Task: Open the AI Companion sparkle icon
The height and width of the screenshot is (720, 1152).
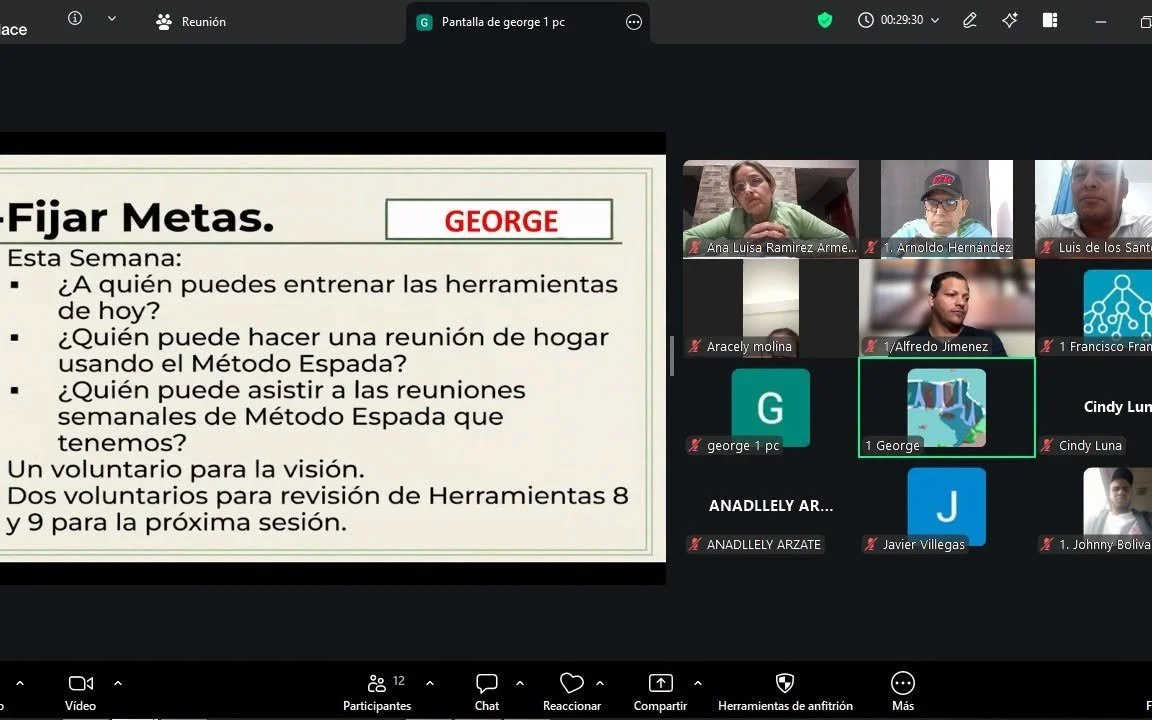Action: pos(1009,21)
